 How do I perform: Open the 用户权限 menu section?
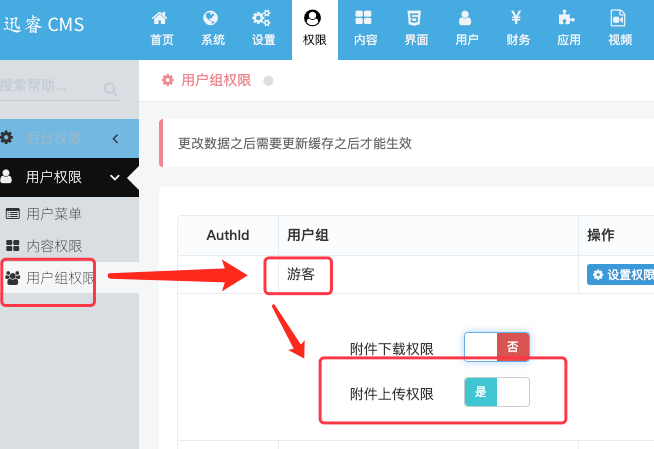point(69,177)
